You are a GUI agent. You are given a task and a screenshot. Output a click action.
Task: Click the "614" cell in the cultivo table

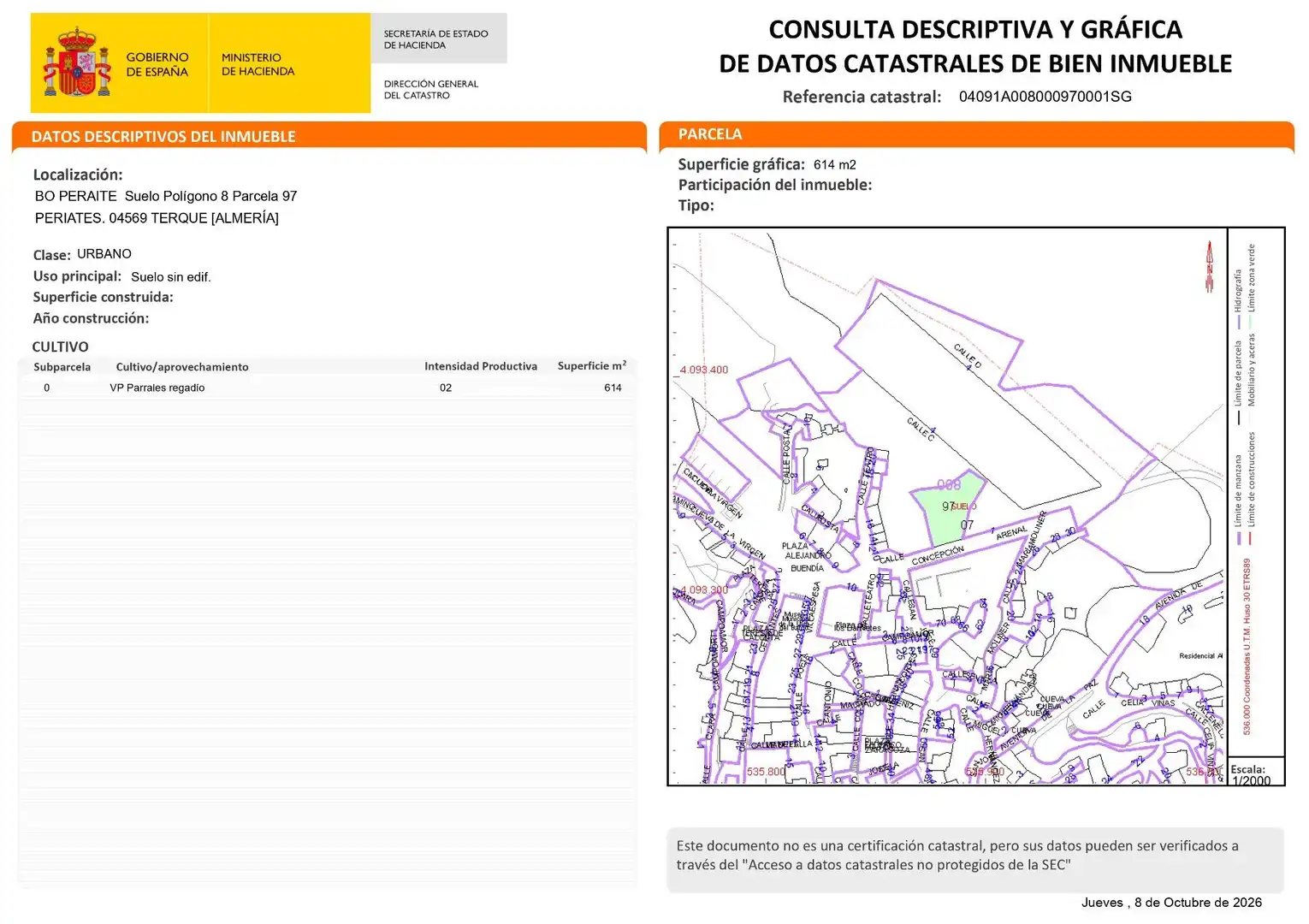(x=613, y=388)
